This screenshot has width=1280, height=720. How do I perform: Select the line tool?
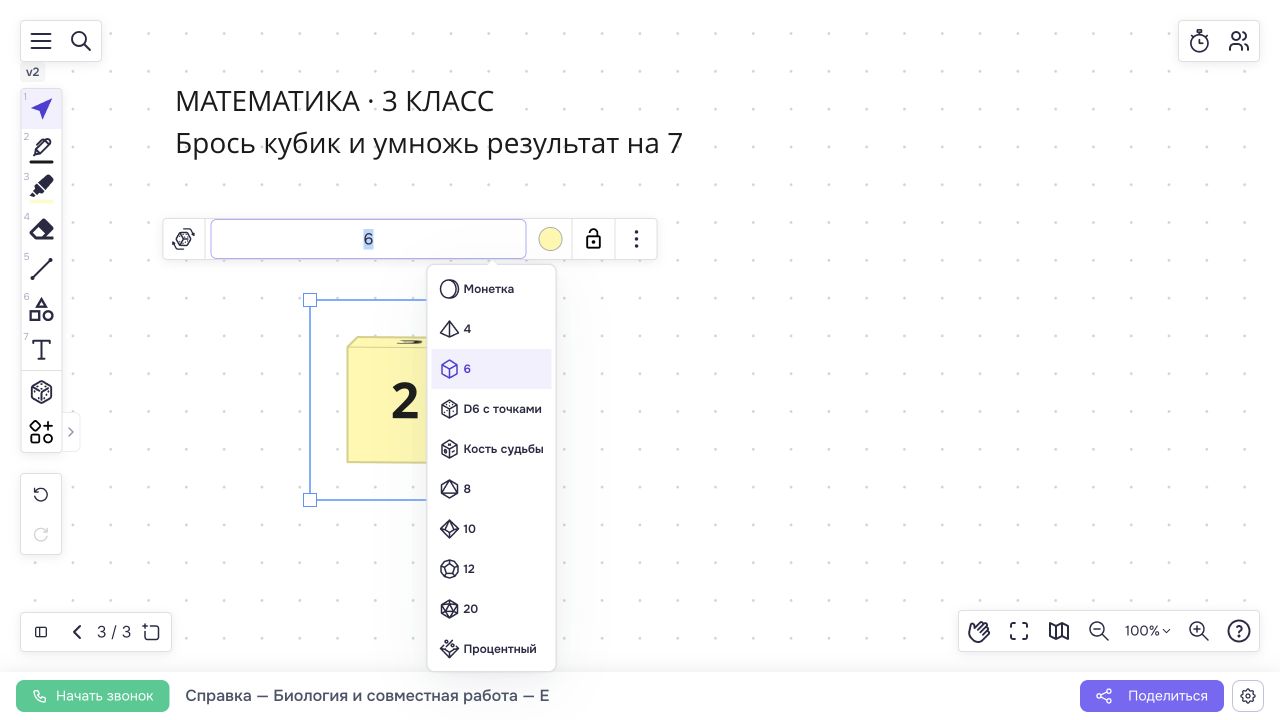click(x=41, y=269)
